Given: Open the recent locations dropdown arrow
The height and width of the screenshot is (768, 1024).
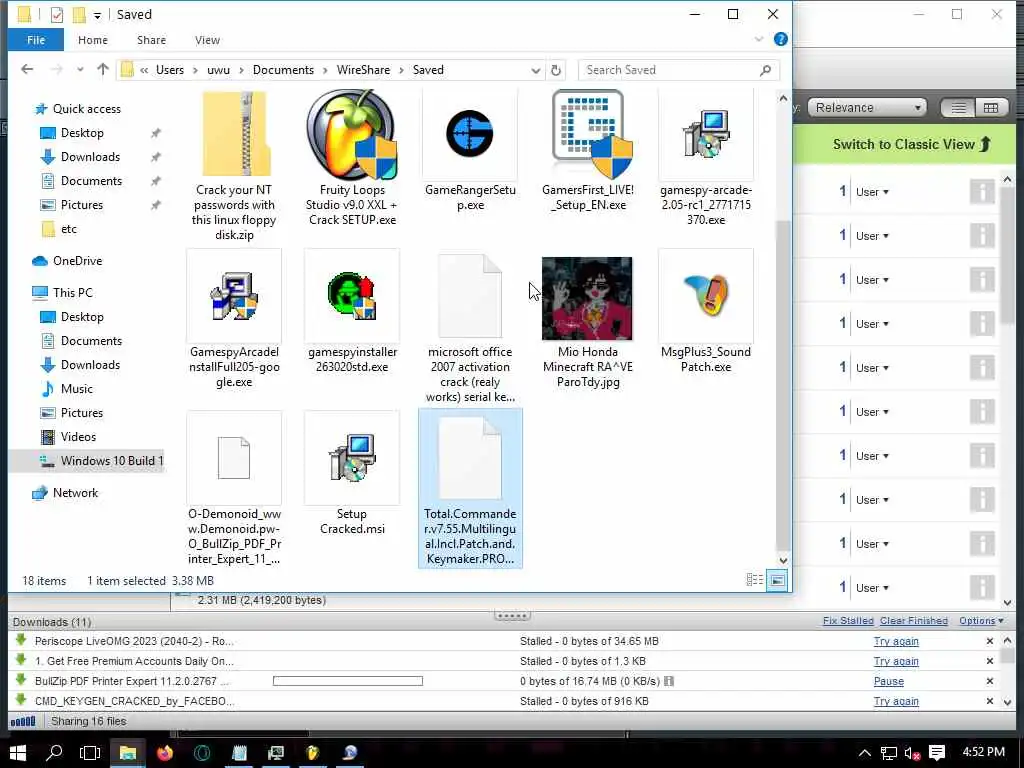Looking at the screenshot, I should [80, 69].
